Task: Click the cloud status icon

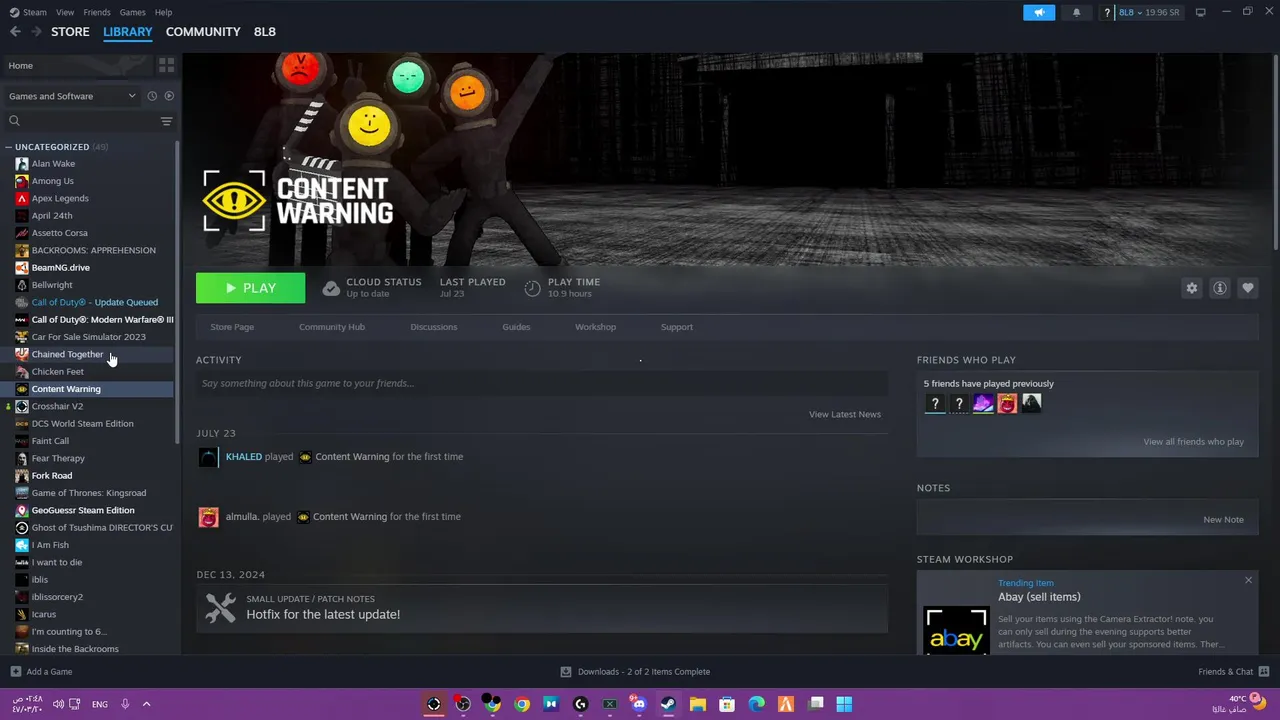Action: coord(331,288)
